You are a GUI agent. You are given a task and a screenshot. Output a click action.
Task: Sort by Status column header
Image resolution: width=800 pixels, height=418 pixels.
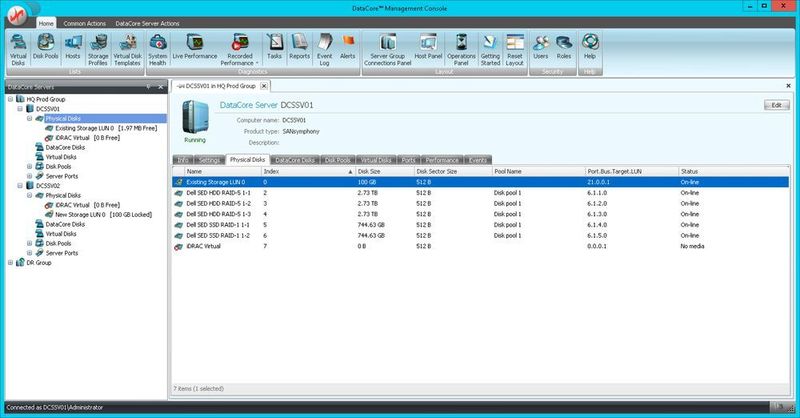(733, 171)
